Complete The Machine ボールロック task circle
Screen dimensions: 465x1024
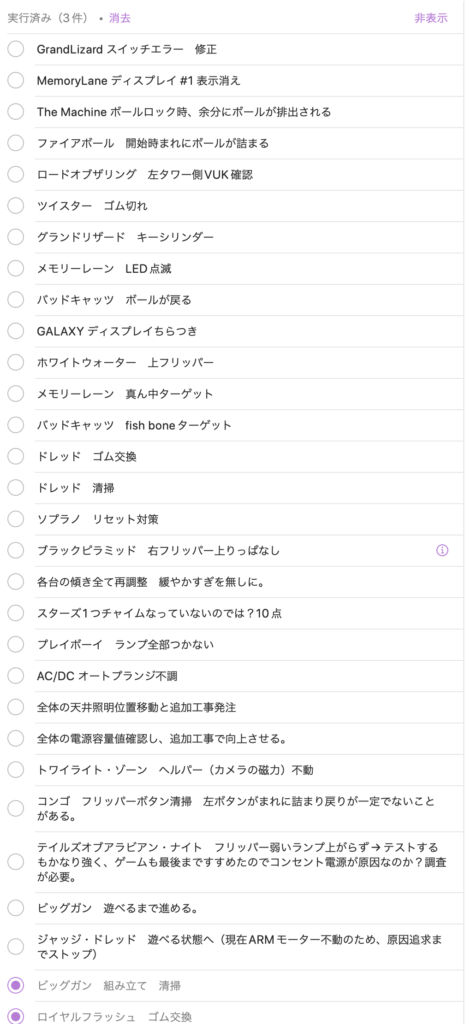(x=16, y=112)
